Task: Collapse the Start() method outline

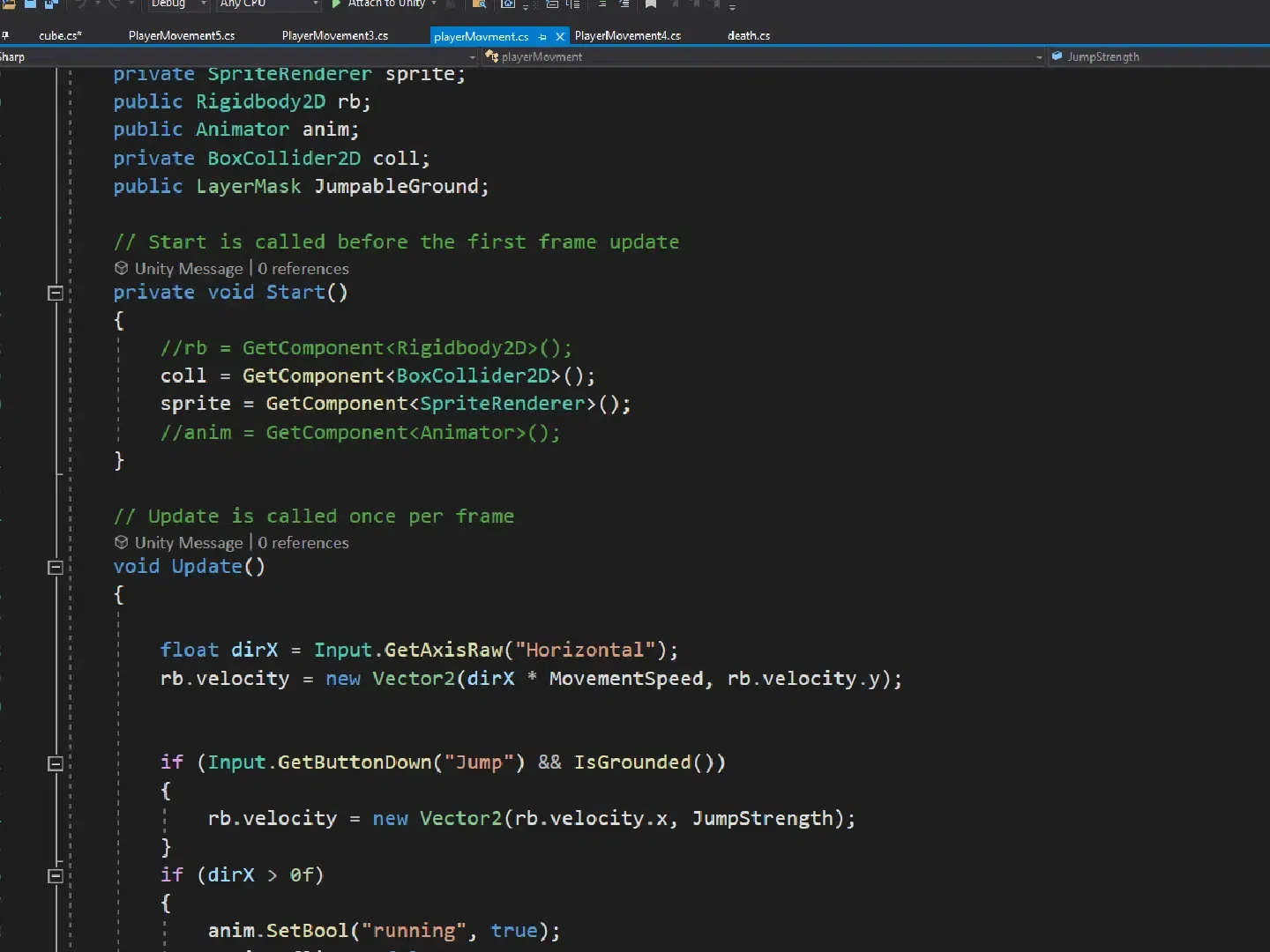Action: tap(55, 293)
